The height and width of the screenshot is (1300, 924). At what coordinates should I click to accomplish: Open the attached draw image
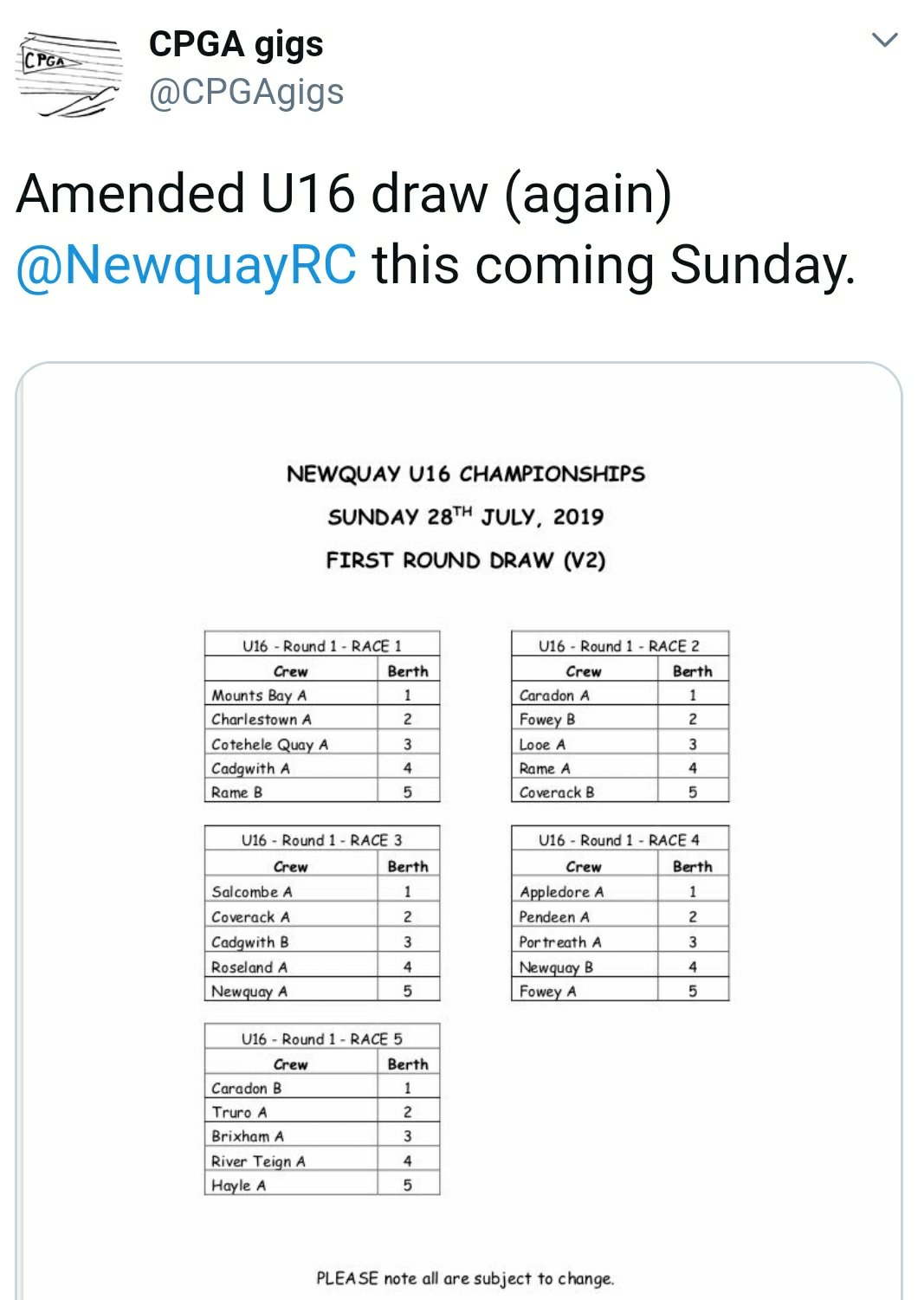459,831
